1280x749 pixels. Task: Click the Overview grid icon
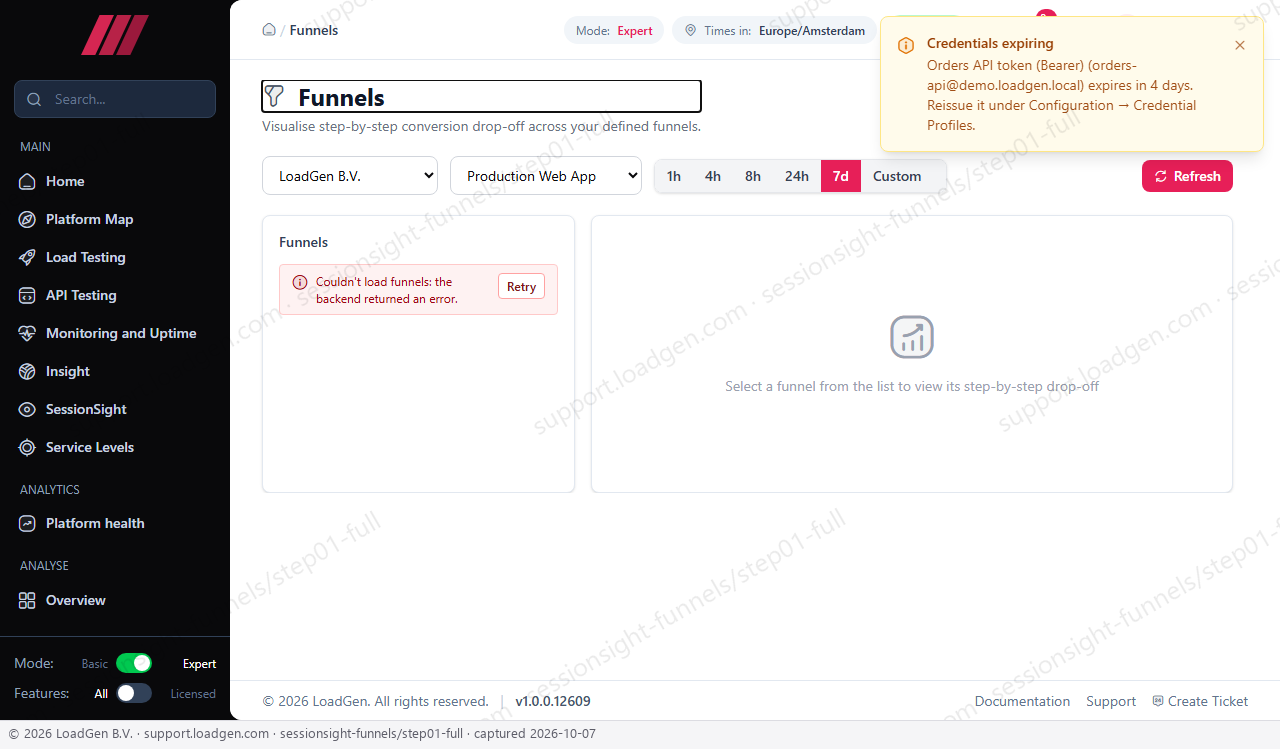point(27,600)
